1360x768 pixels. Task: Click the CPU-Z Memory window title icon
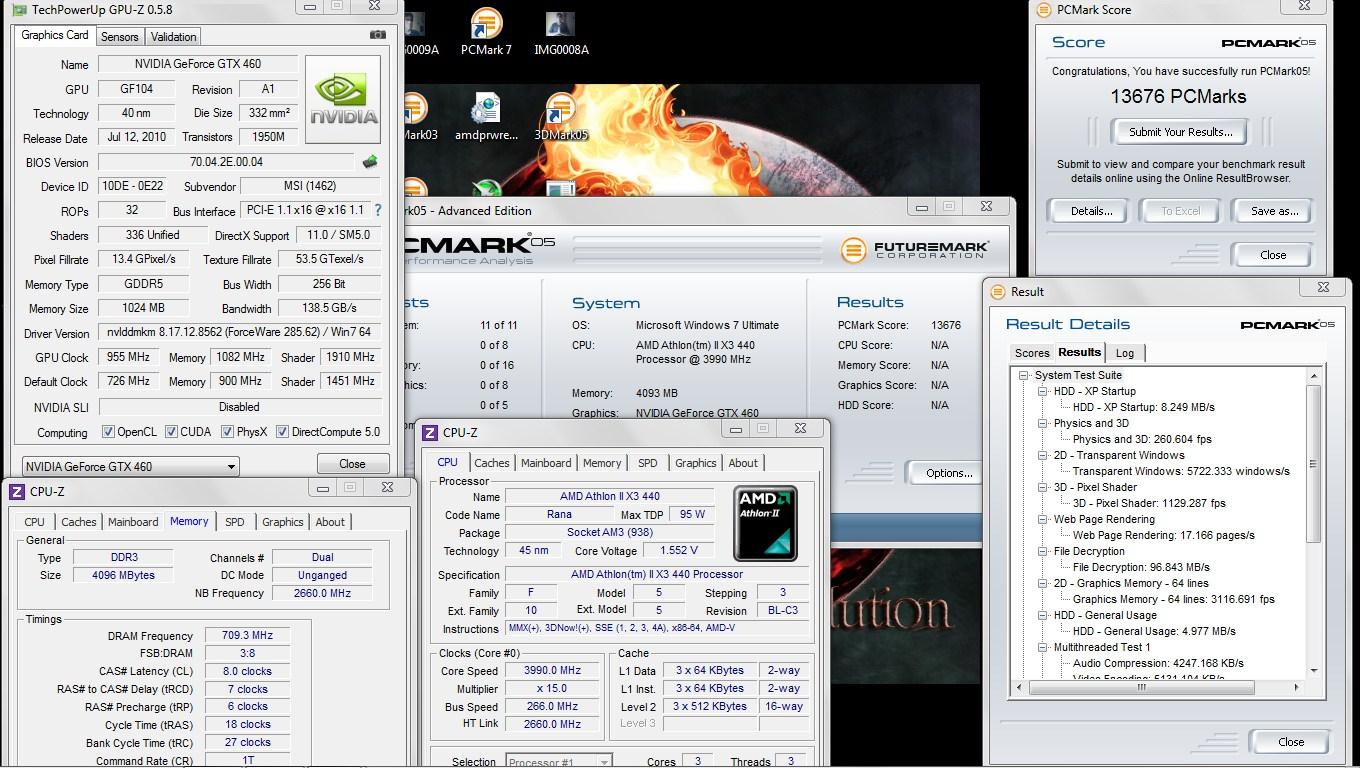[17, 491]
